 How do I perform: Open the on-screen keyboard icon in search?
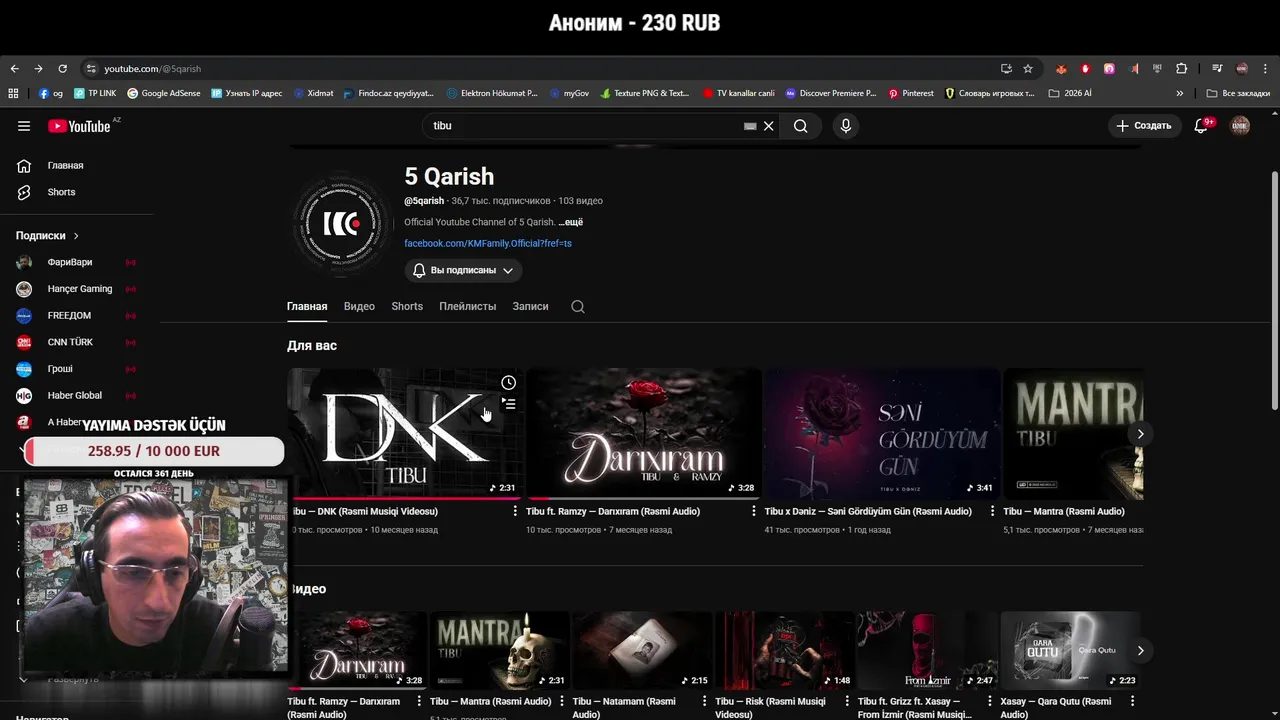point(750,126)
